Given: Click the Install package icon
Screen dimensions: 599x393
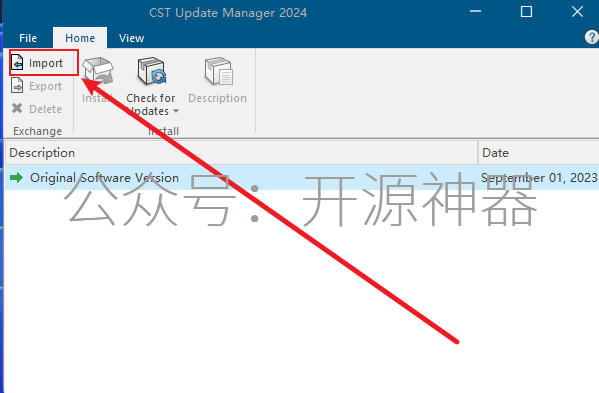Looking at the screenshot, I should [98, 71].
